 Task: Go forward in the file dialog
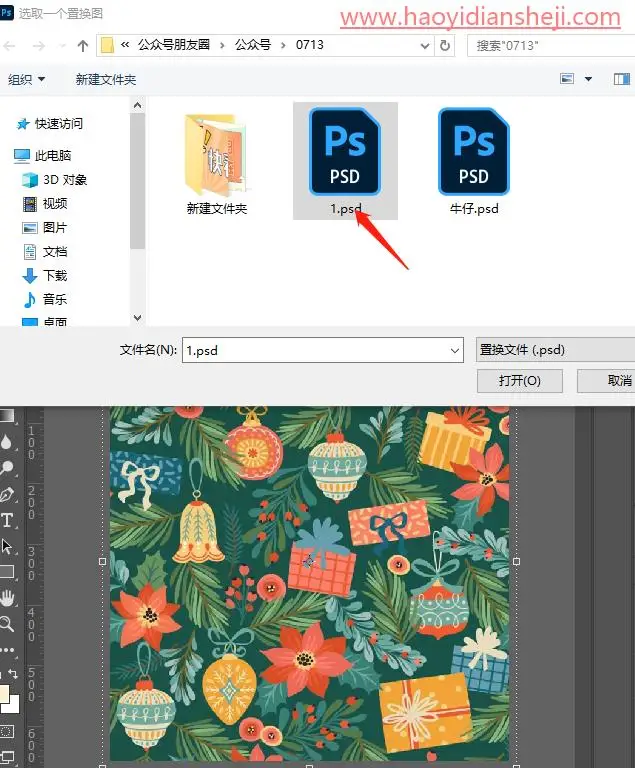(x=39, y=46)
